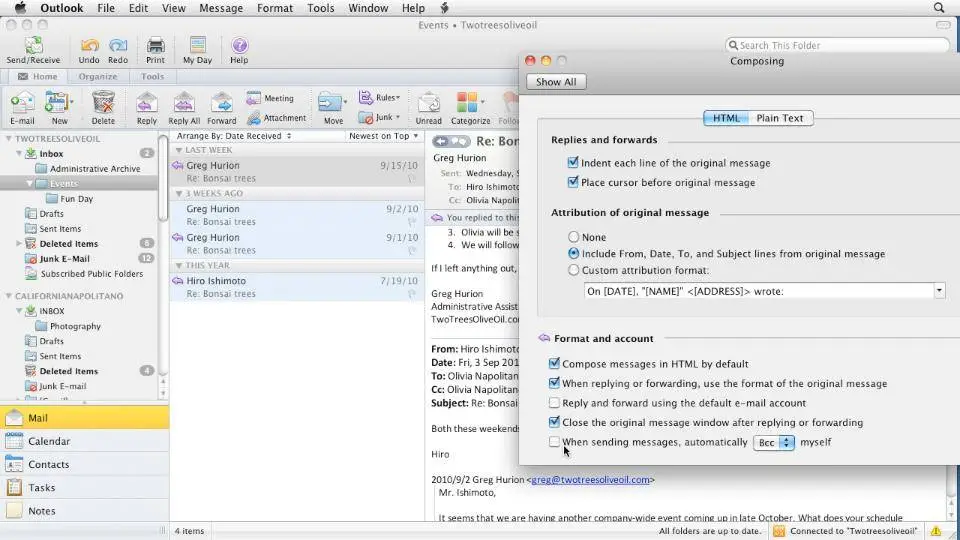Enable Reply and forward using default account
This screenshot has height=540, width=960.
pos(554,402)
